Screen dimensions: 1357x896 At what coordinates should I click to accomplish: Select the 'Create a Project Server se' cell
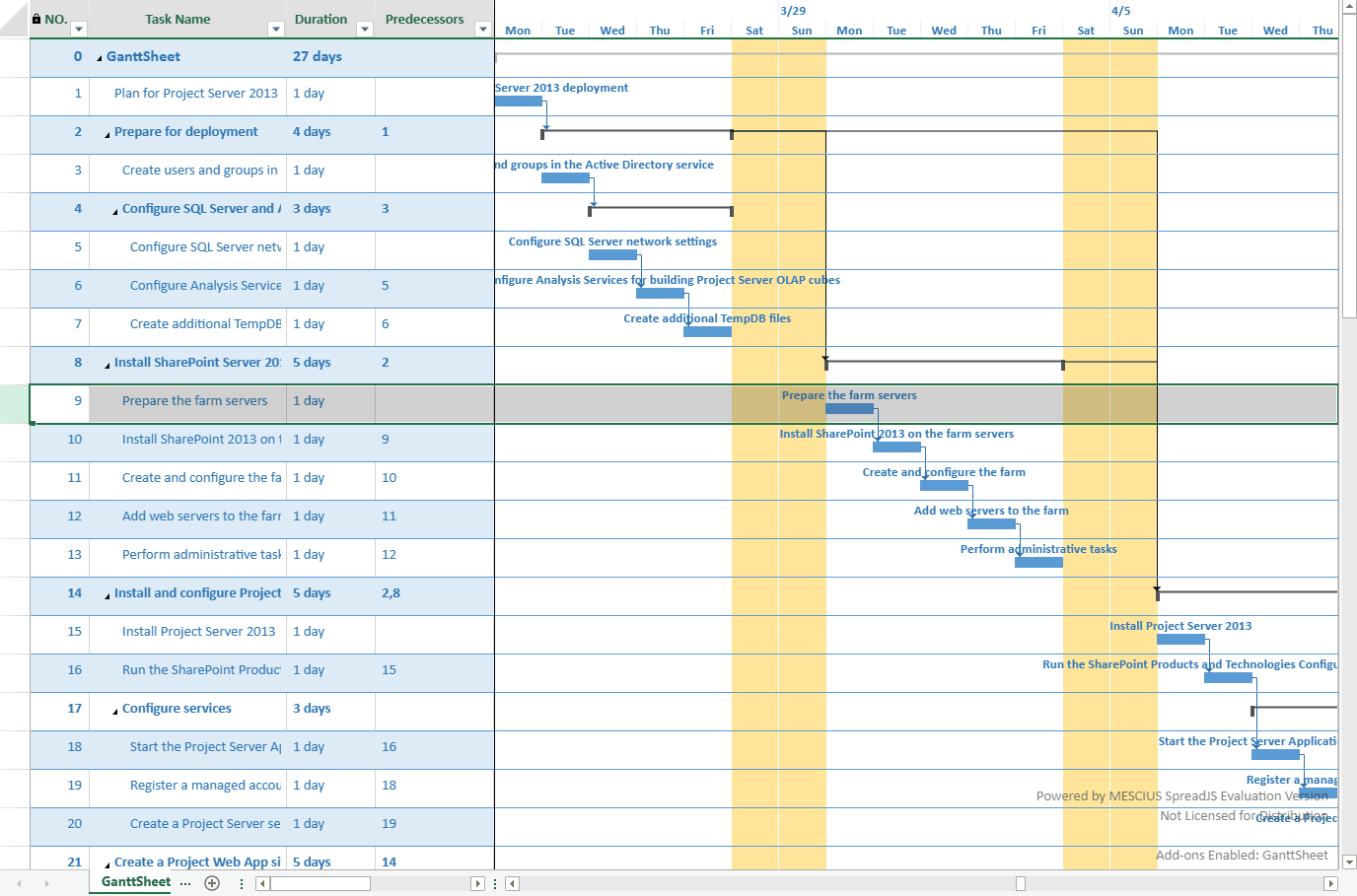[x=187, y=825]
